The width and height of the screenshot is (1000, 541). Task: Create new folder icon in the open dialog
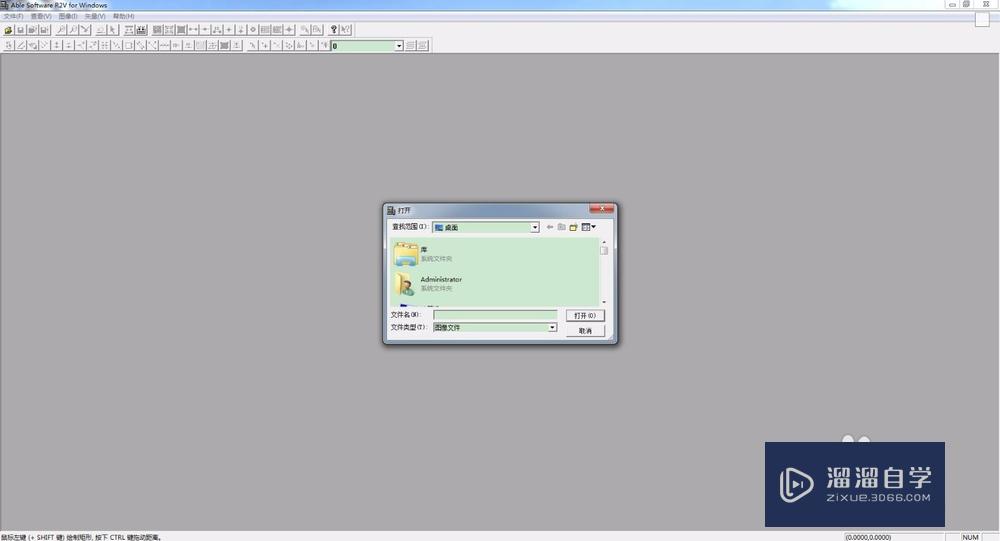(x=573, y=227)
